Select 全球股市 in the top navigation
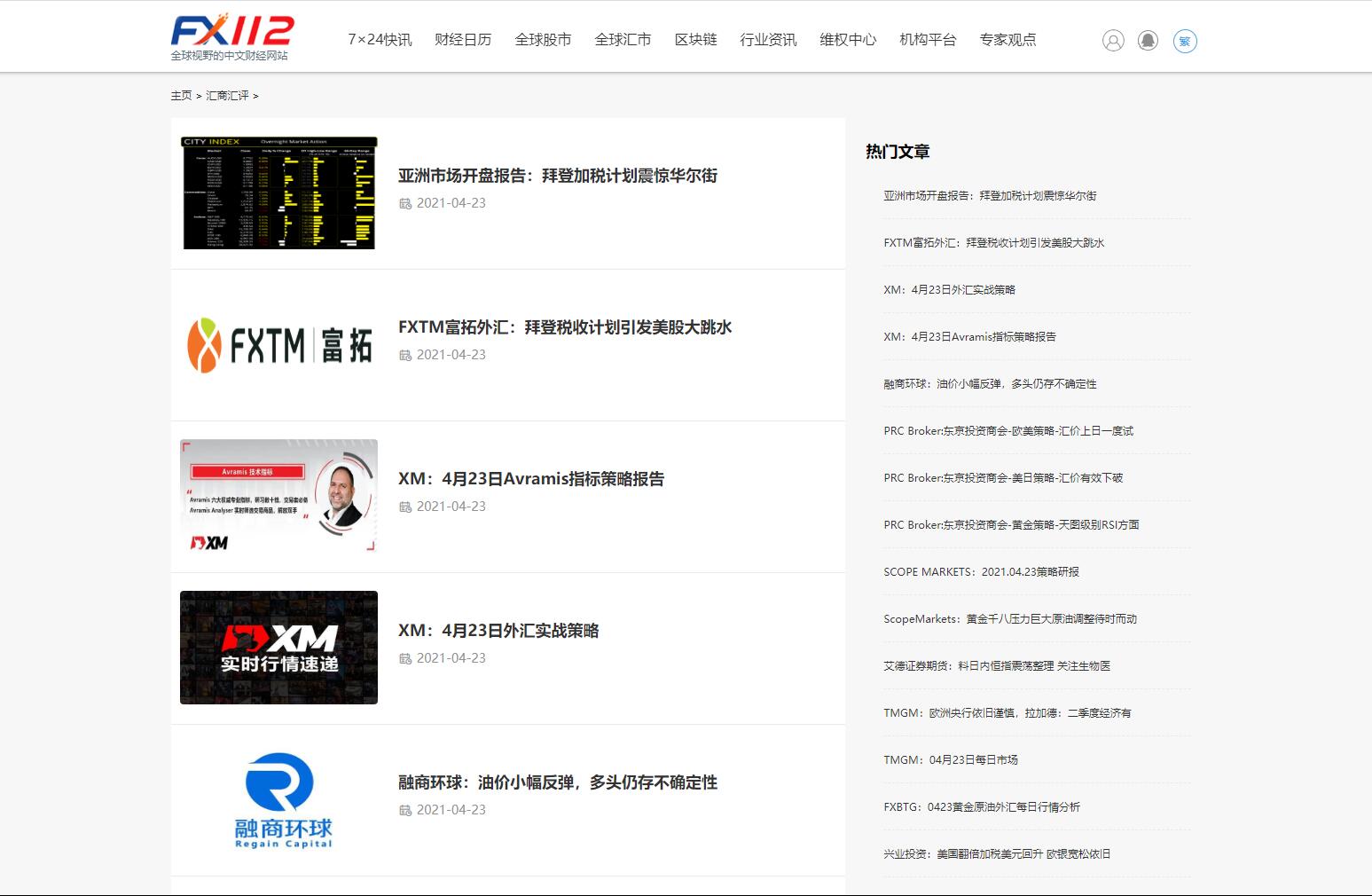 click(x=543, y=40)
